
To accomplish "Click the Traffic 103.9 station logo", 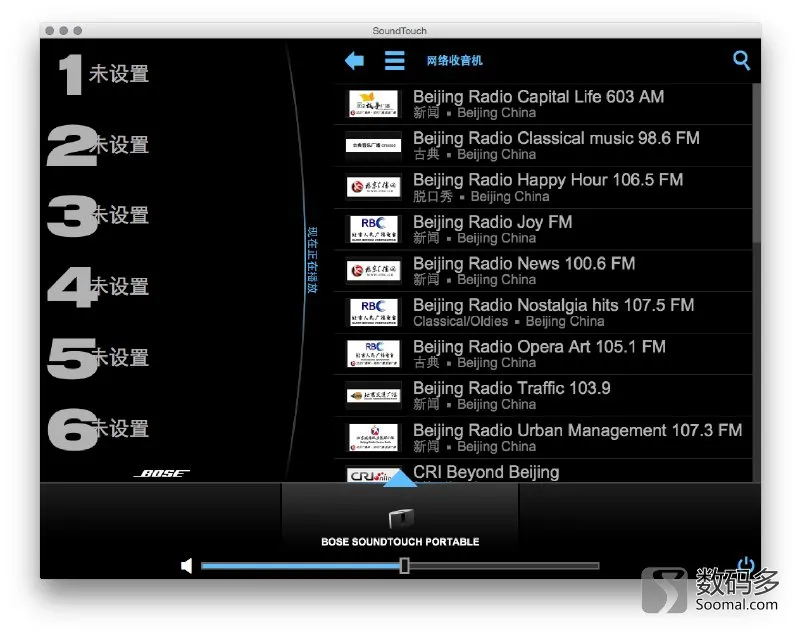I will click(373, 396).
